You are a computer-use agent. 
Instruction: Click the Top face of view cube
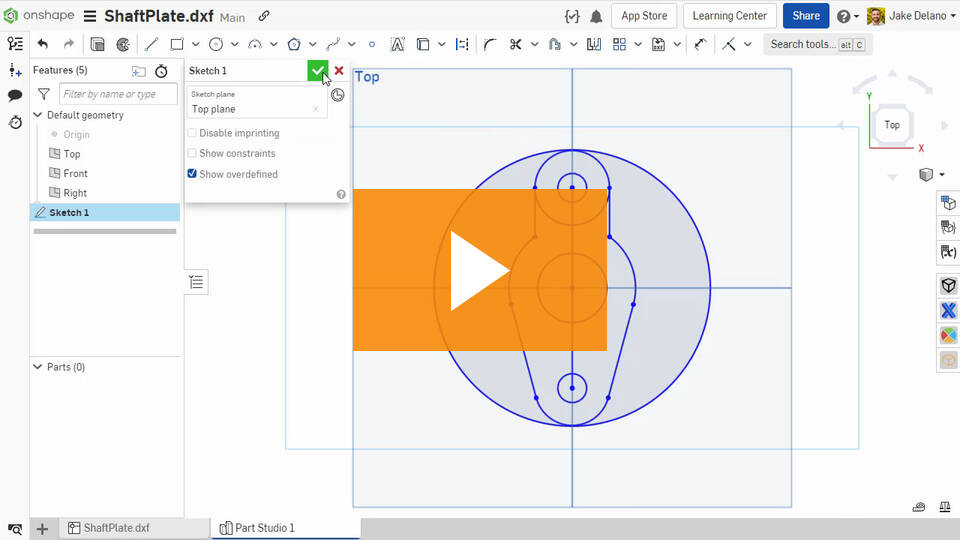pyautogui.click(x=892, y=125)
